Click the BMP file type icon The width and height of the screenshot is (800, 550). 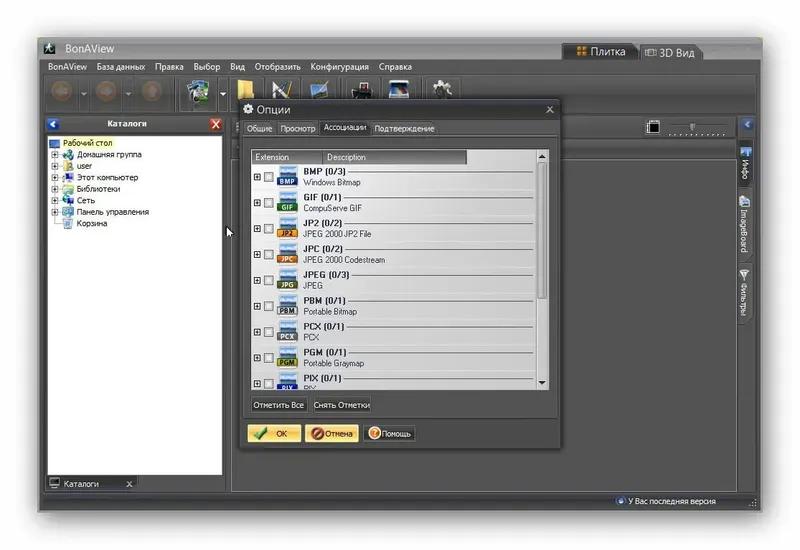coord(287,177)
